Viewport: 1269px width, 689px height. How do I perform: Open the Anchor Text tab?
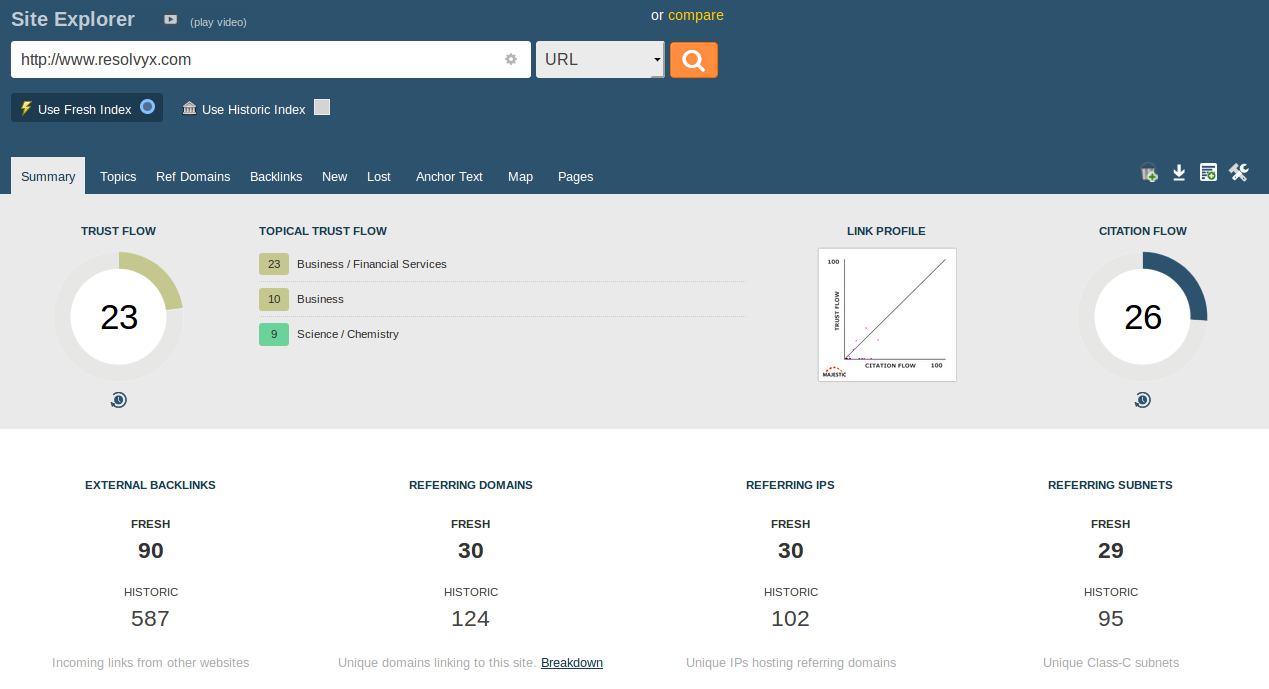click(449, 176)
